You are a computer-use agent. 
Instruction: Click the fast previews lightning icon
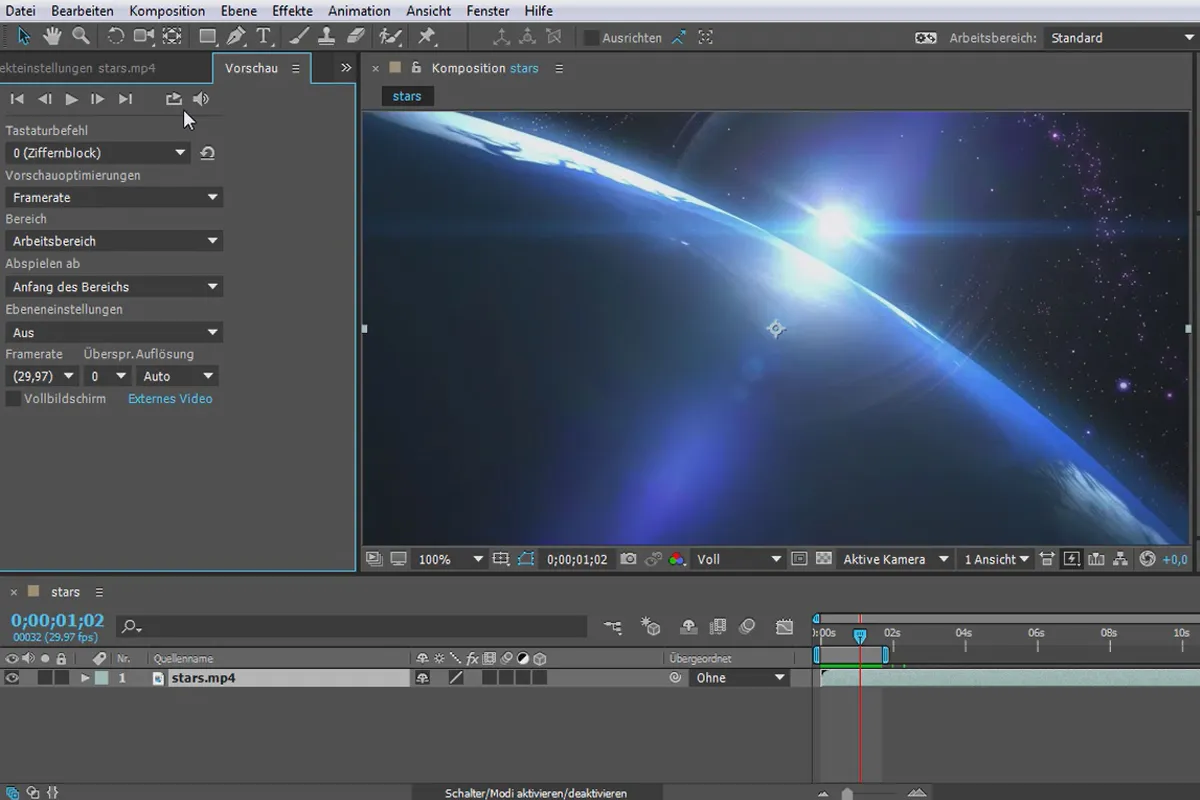tap(1072, 559)
